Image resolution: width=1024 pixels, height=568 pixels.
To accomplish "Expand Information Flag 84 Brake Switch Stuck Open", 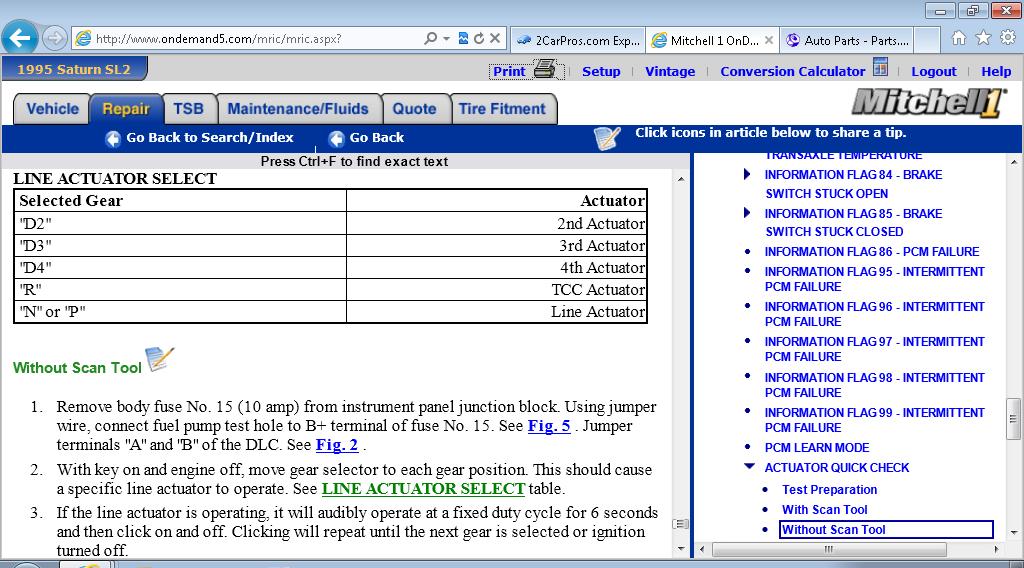I will [x=747, y=174].
